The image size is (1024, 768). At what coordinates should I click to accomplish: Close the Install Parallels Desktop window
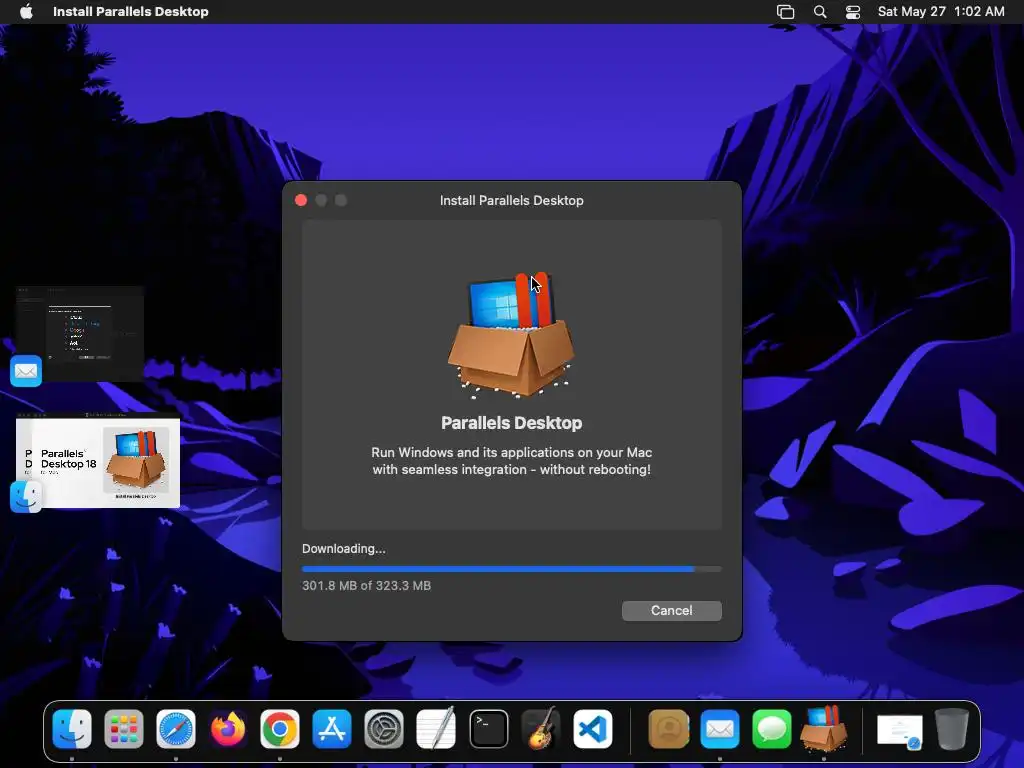tap(301, 200)
